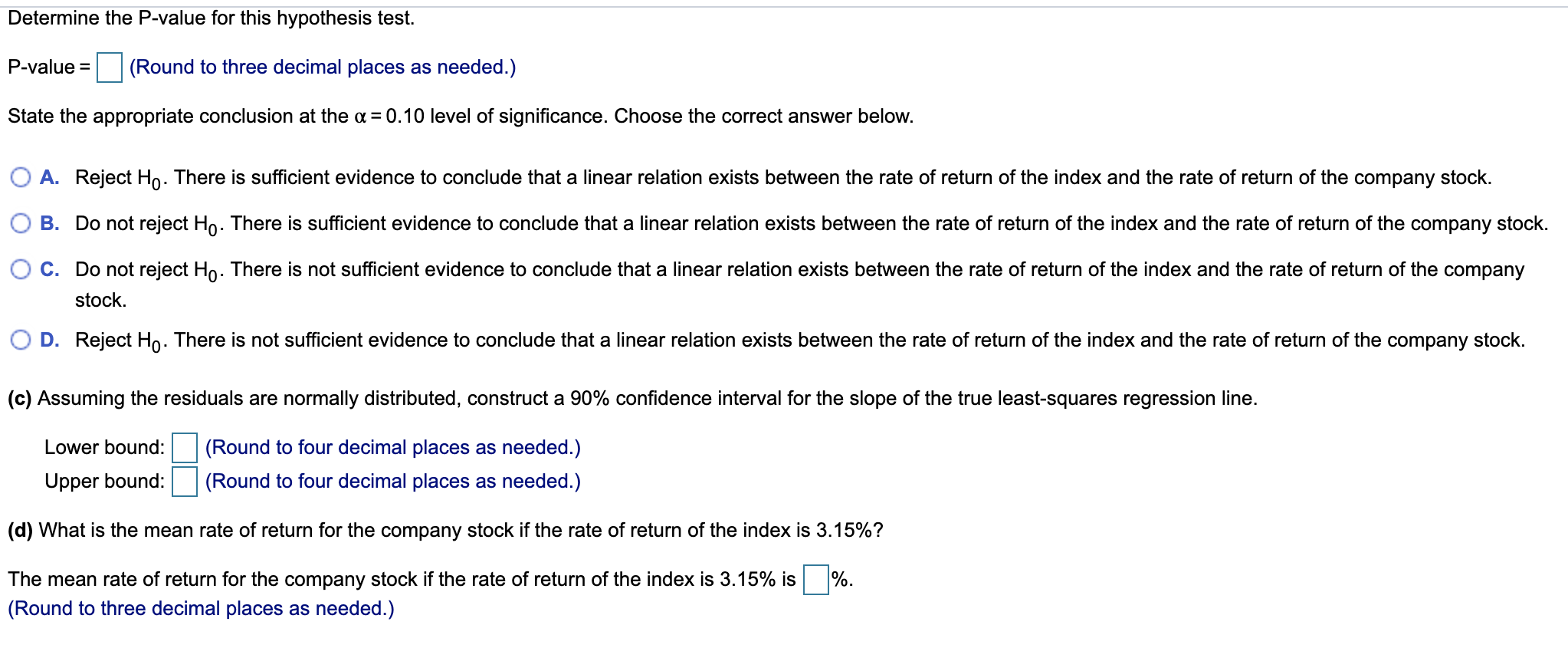1568x658 pixels.
Task: Select option Do not reject H0 not sufficient
Action: (x=19, y=269)
